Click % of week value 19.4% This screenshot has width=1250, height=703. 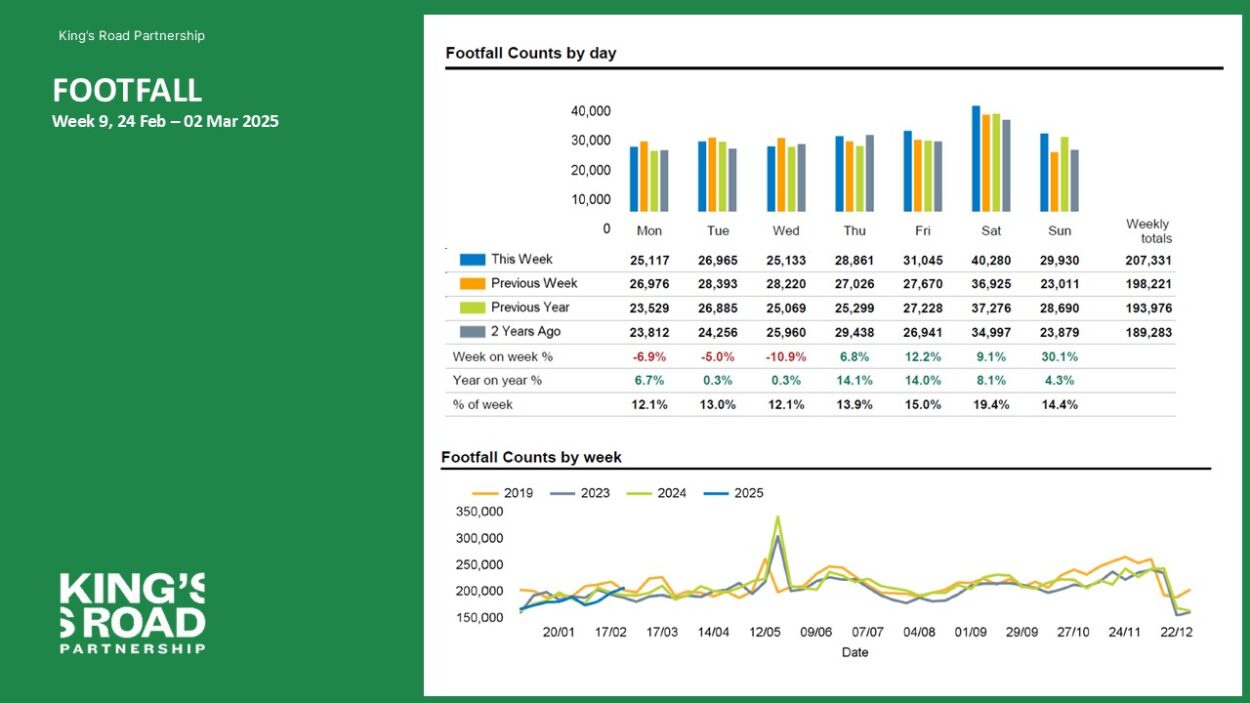tap(990, 405)
